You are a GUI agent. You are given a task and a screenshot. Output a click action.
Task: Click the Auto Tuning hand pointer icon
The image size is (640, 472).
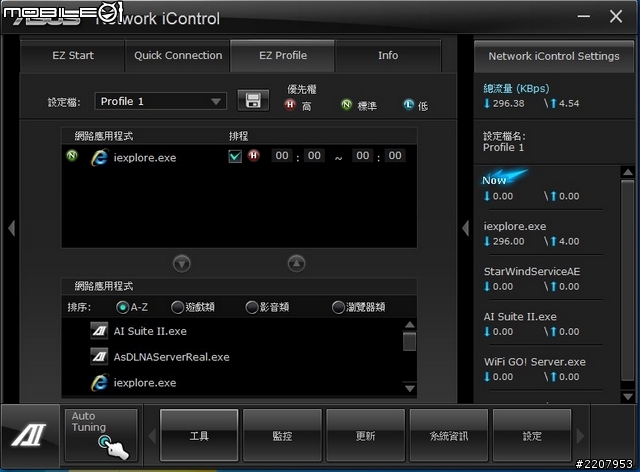(x=113, y=447)
